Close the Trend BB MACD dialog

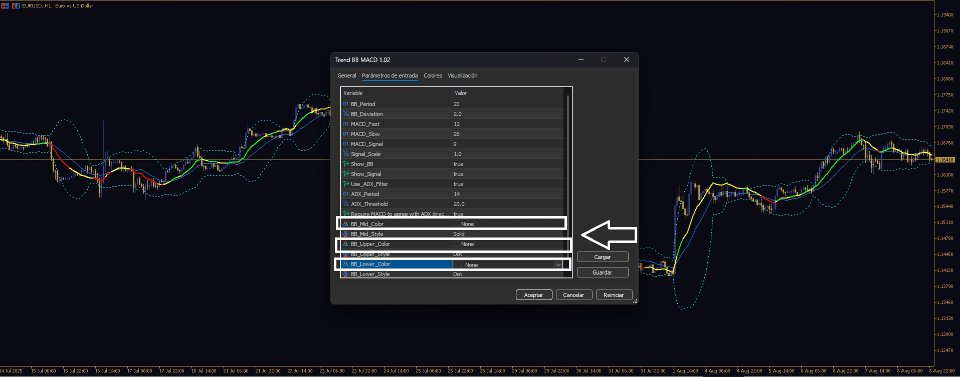626,59
